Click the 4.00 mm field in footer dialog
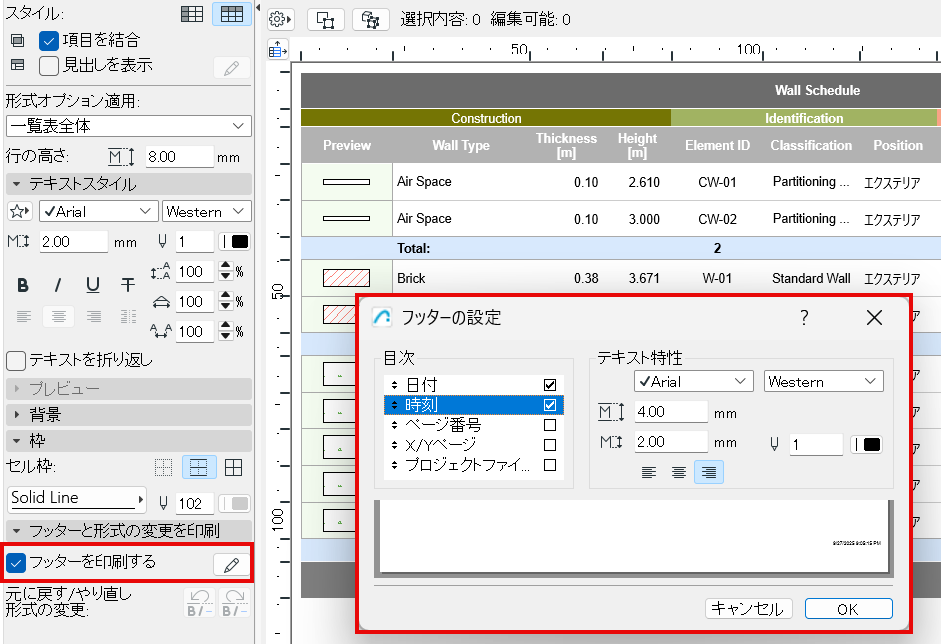 point(671,412)
